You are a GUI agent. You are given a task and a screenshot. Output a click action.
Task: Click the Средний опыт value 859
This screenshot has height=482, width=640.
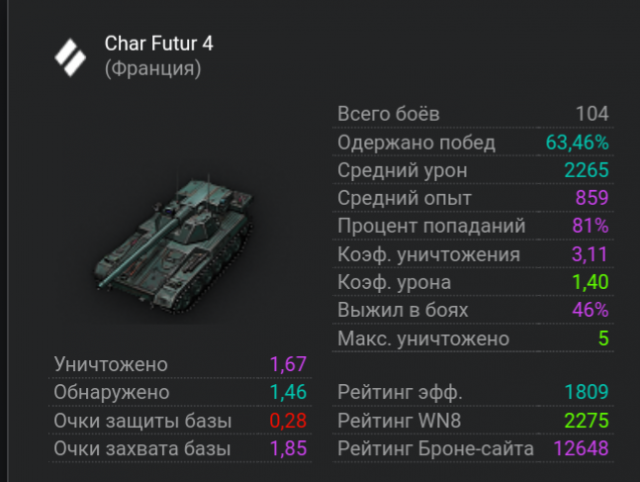592,198
